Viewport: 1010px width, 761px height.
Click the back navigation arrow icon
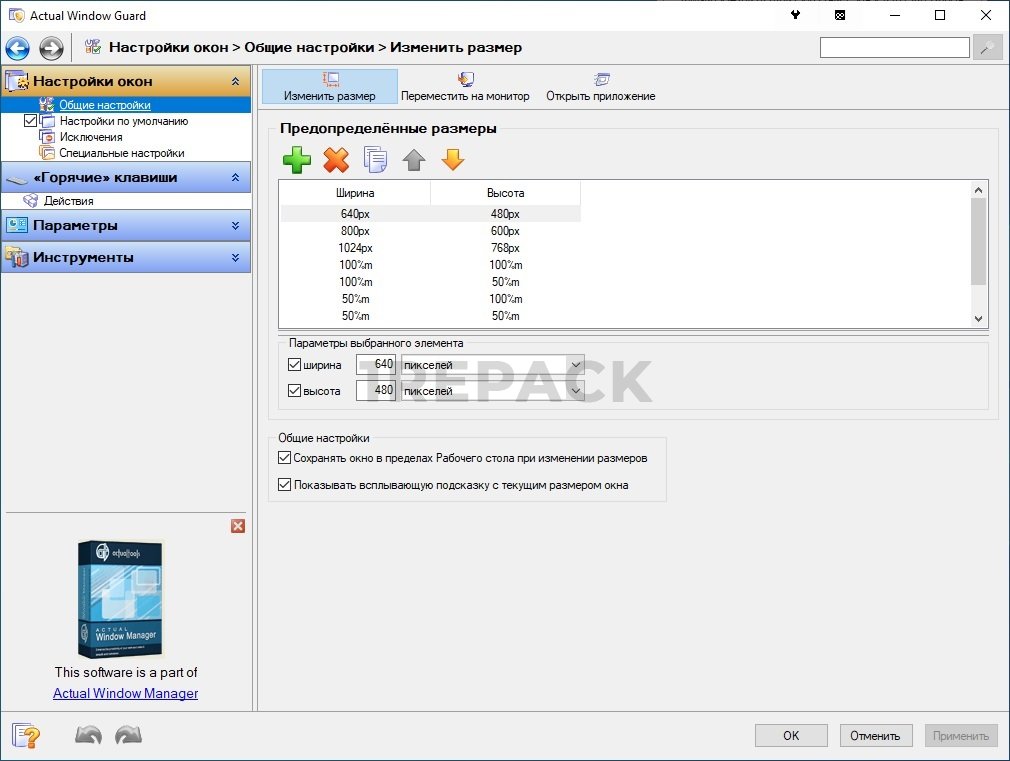[18, 48]
